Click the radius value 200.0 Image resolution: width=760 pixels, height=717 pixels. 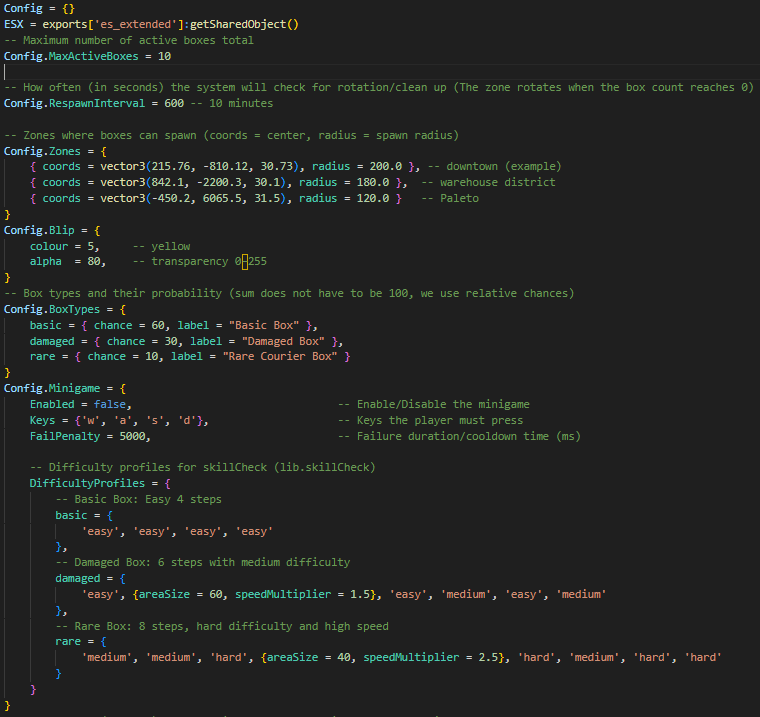point(386,166)
